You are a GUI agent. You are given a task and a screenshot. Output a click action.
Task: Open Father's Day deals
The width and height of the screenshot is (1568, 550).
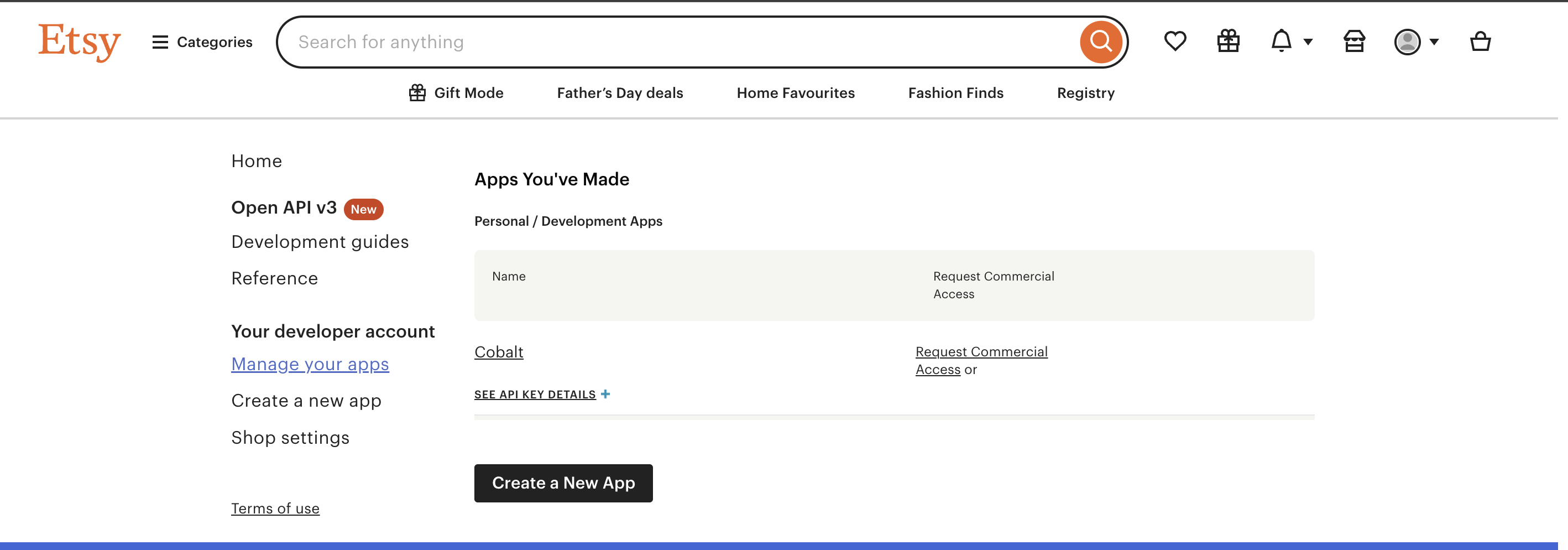tap(620, 93)
